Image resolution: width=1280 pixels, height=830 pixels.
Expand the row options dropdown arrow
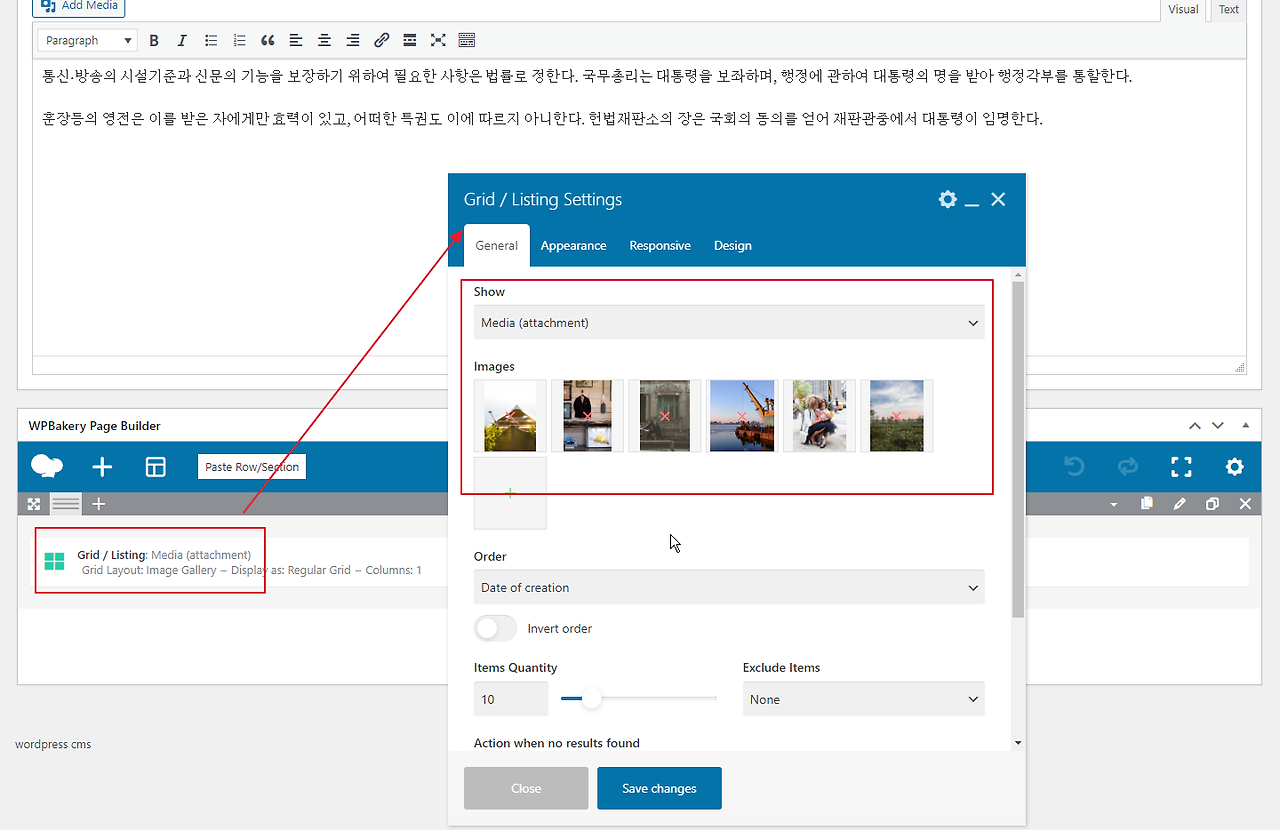click(1114, 505)
